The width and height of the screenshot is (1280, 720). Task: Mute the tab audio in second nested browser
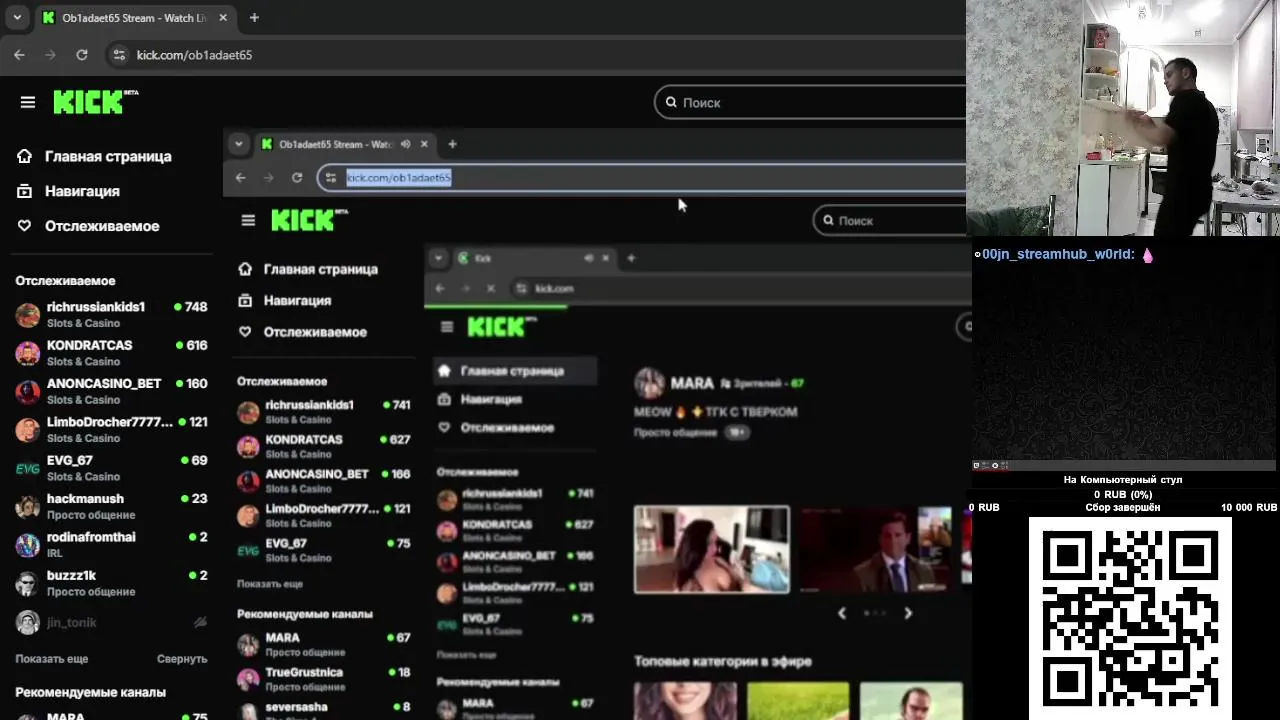[405, 144]
